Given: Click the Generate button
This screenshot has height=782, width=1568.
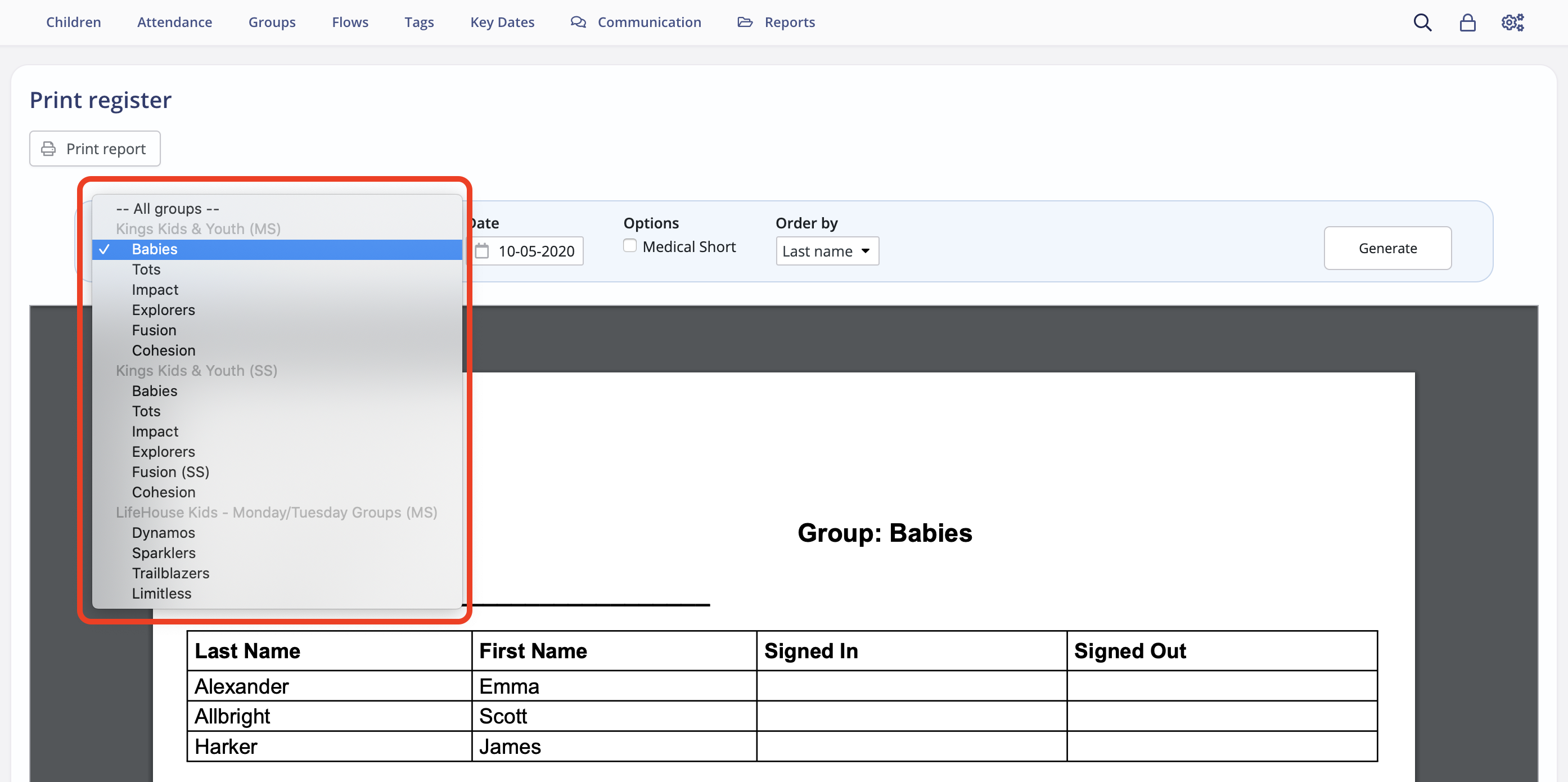Looking at the screenshot, I should coord(1388,248).
